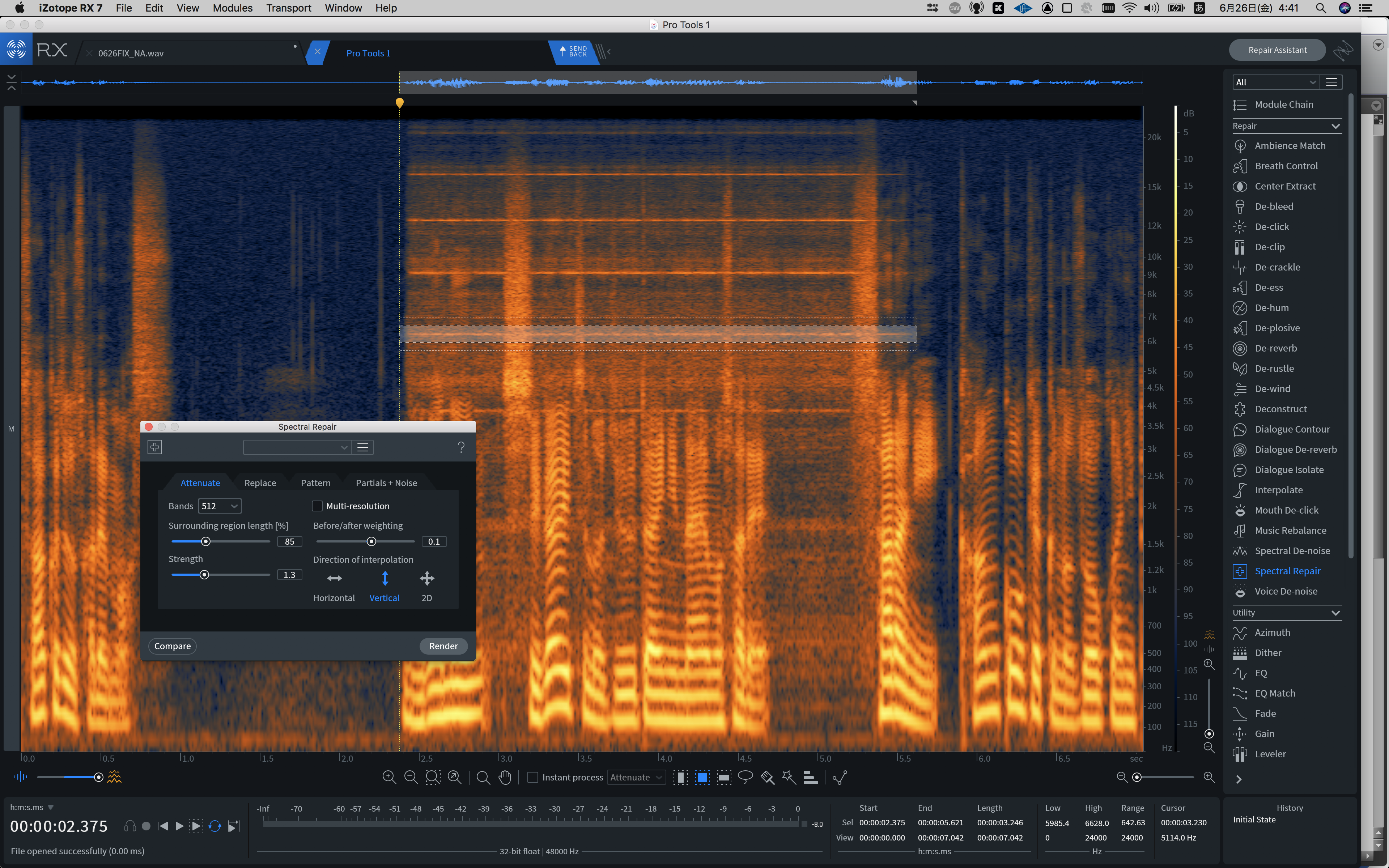Open the Find Similar Event tool
Image resolution: width=1389 pixels, height=868 pixels.
pos(840,777)
